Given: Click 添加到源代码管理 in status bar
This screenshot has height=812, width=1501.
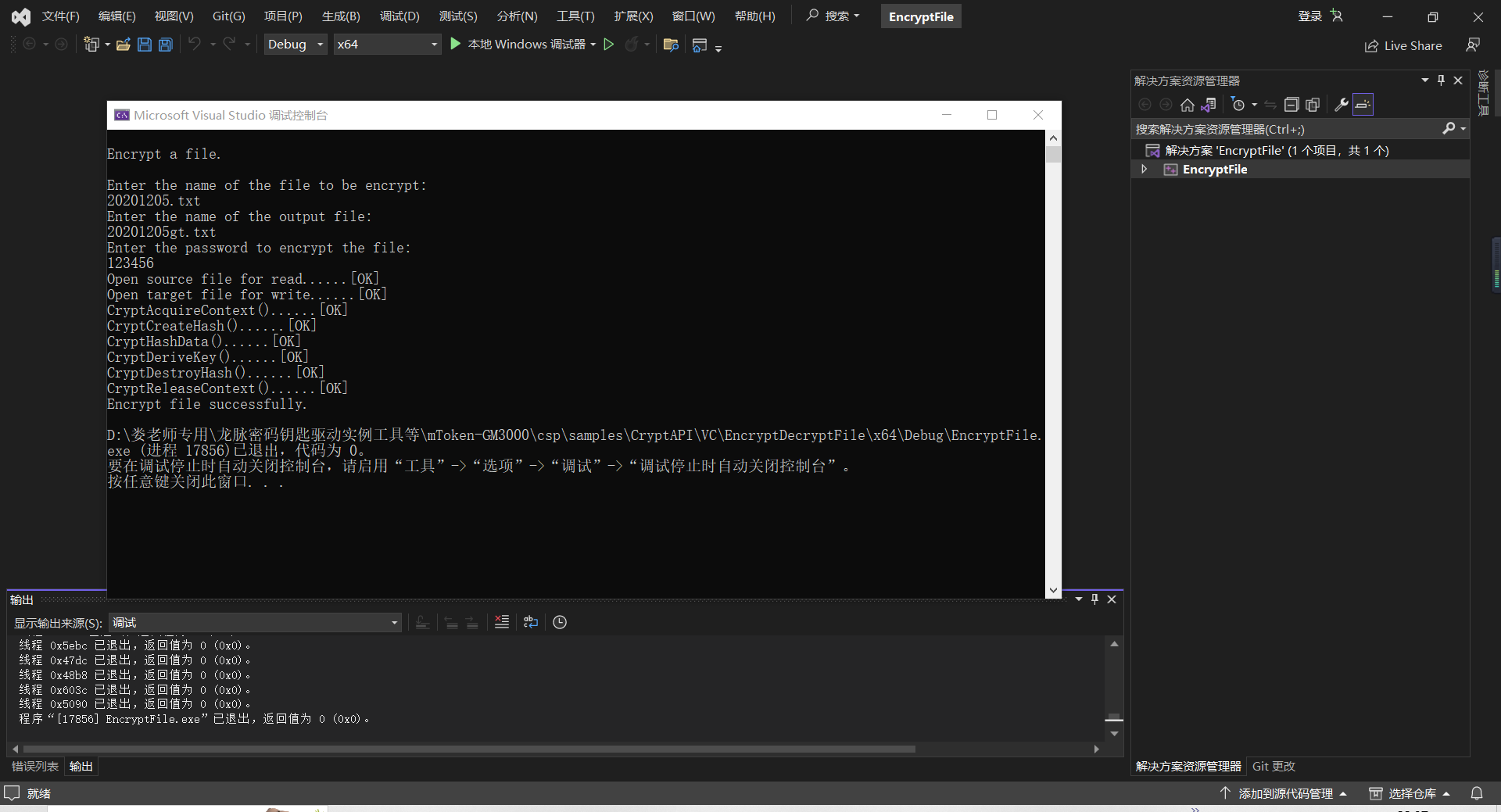Looking at the screenshot, I should [x=1283, y=793].
